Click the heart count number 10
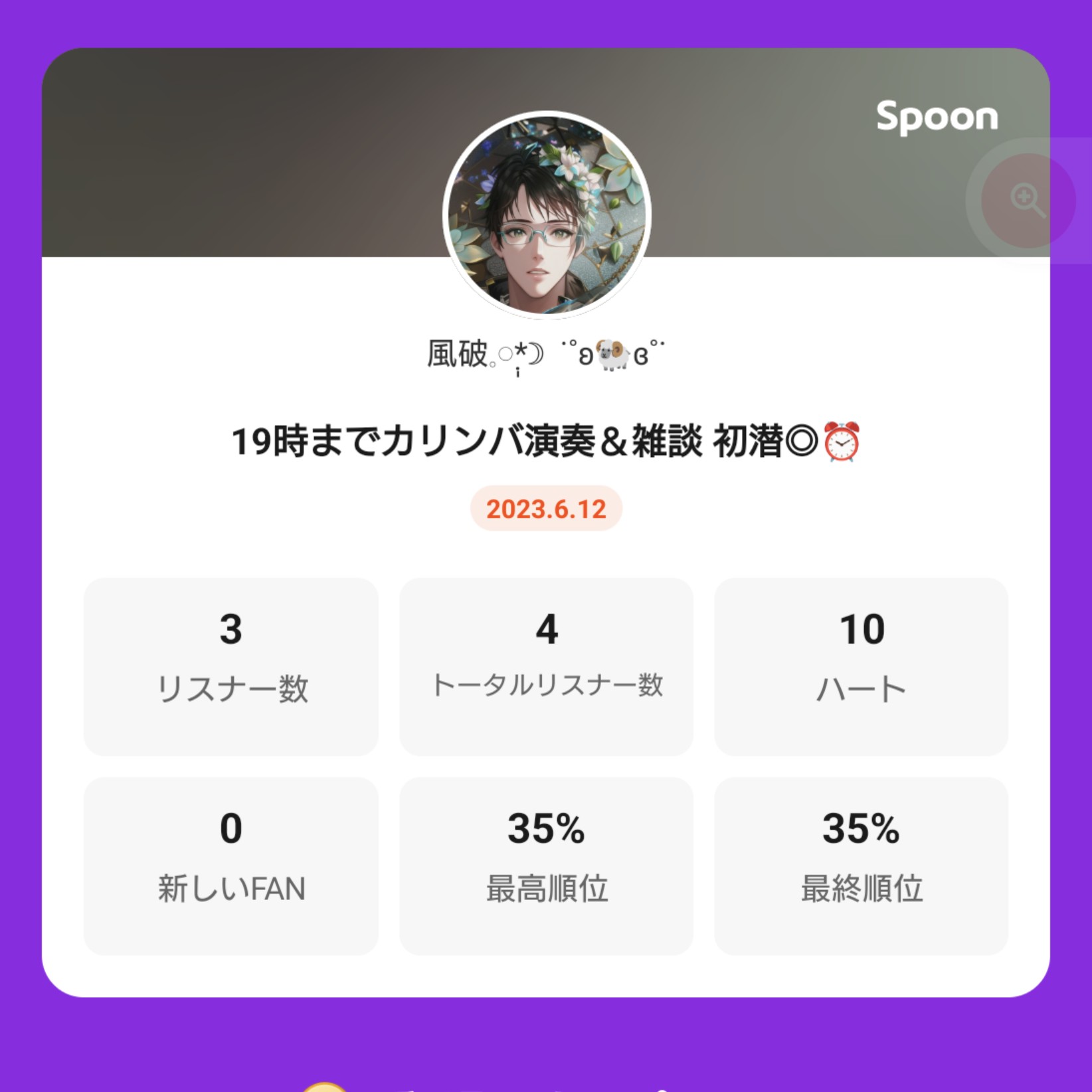 [x=862, y=629]
